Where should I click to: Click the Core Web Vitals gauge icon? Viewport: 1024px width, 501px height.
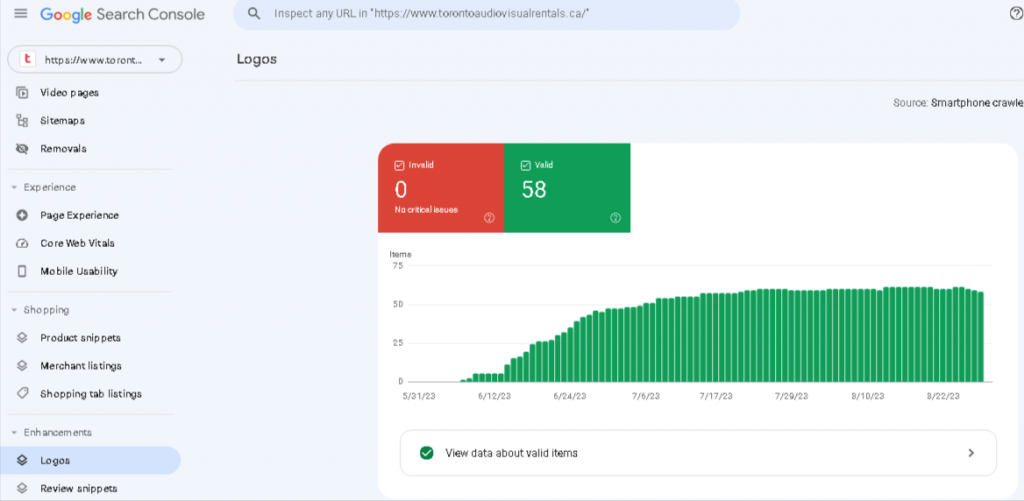coord(22,243)
